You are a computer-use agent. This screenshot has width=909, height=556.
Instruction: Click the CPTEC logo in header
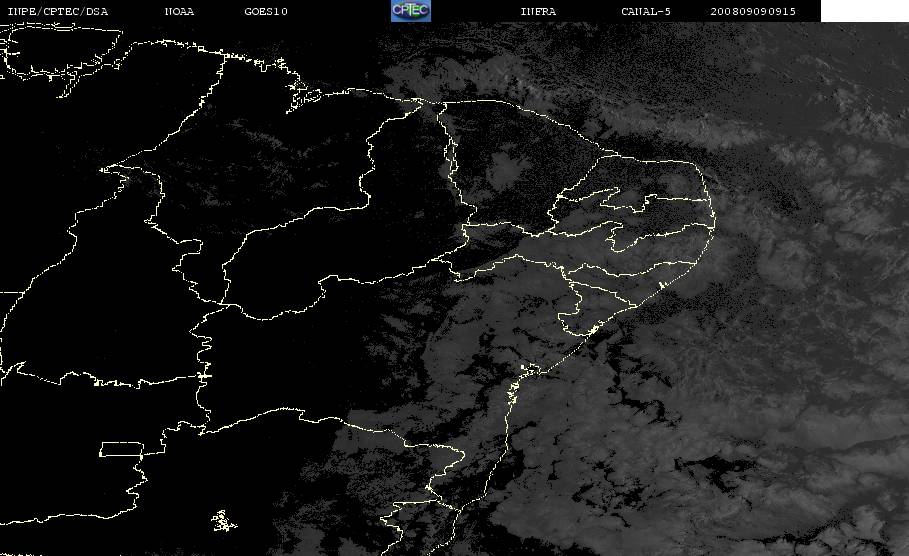pyautogui.click(x=410, y=10)
